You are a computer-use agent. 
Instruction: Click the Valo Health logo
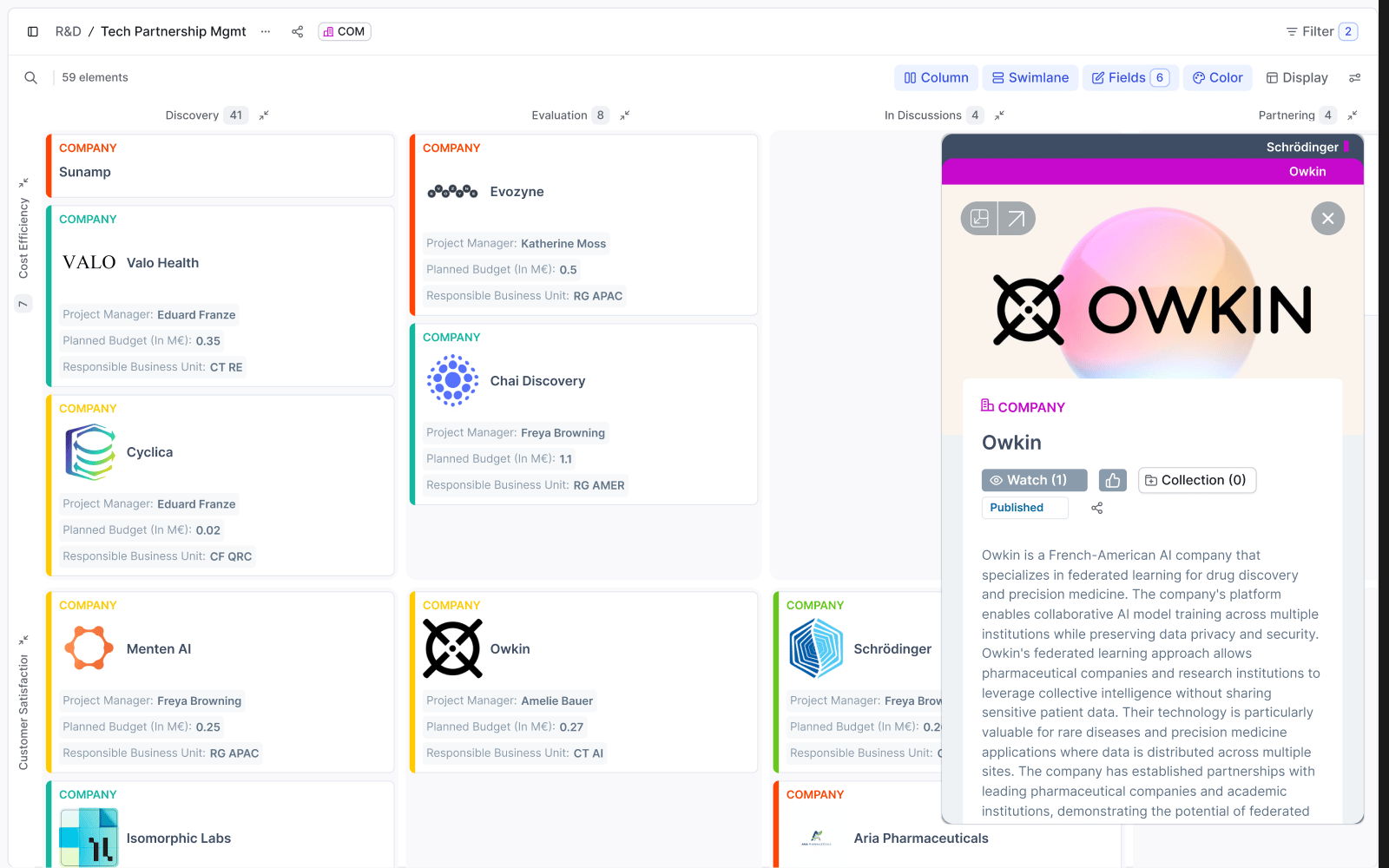(x=89, y=262)
